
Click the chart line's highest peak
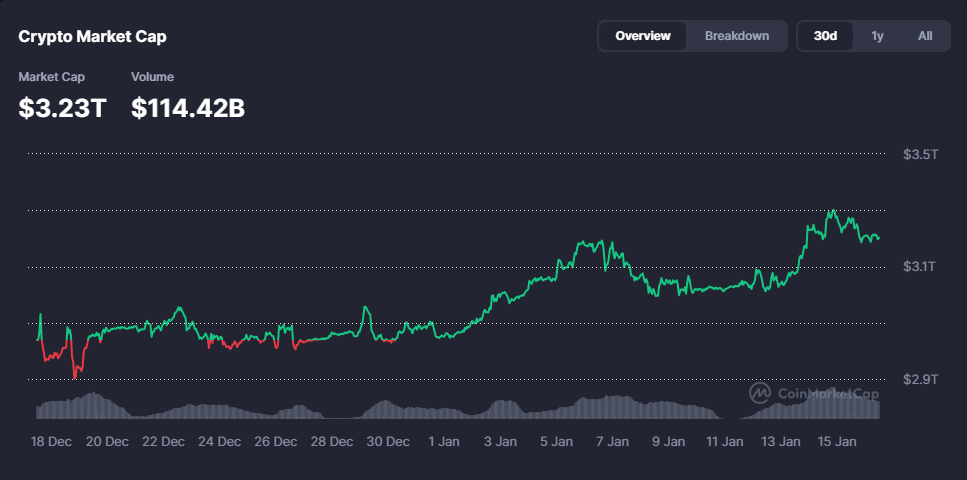tap(831, 211)
